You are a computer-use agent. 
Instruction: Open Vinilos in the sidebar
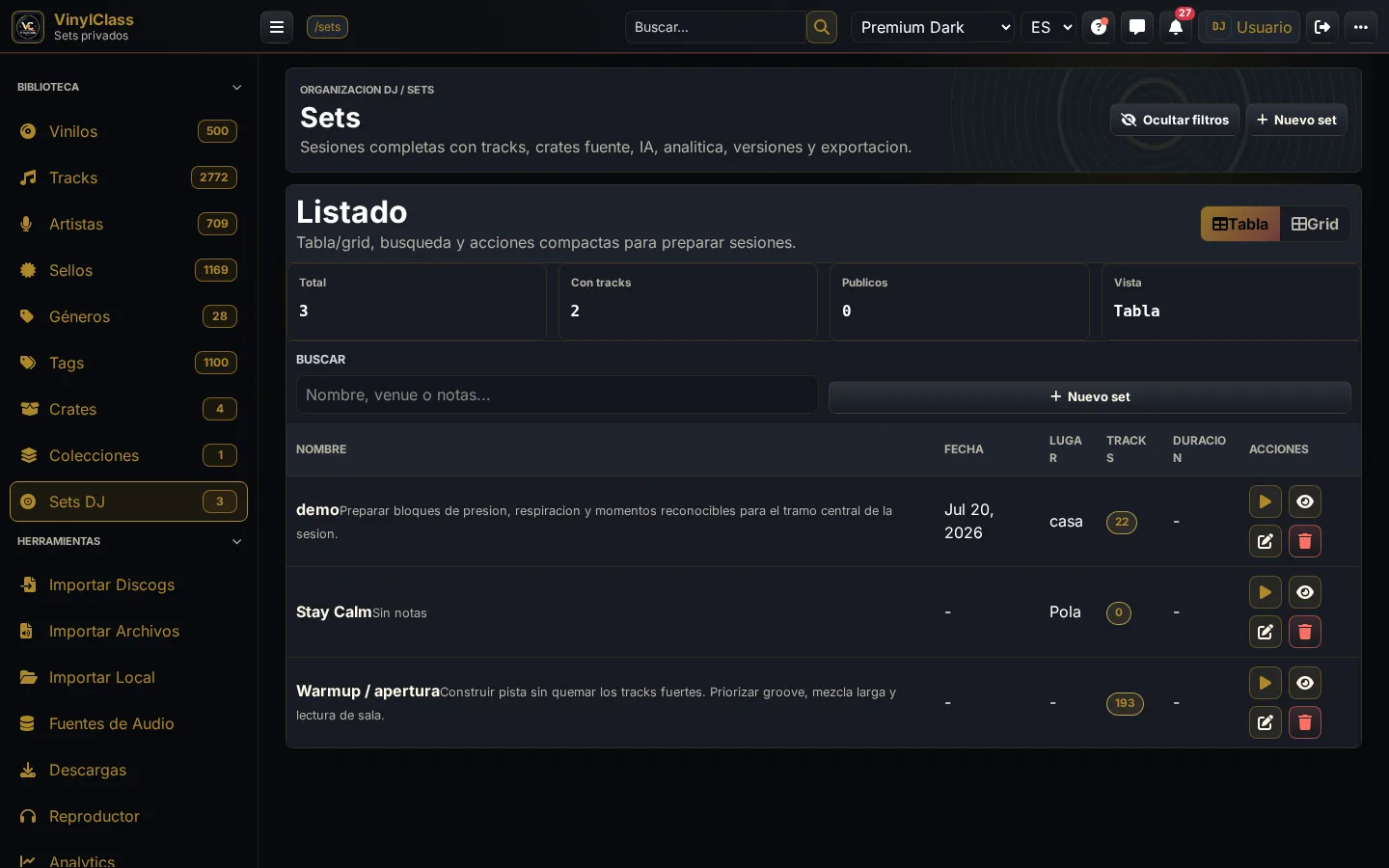(x=128, y=131)
